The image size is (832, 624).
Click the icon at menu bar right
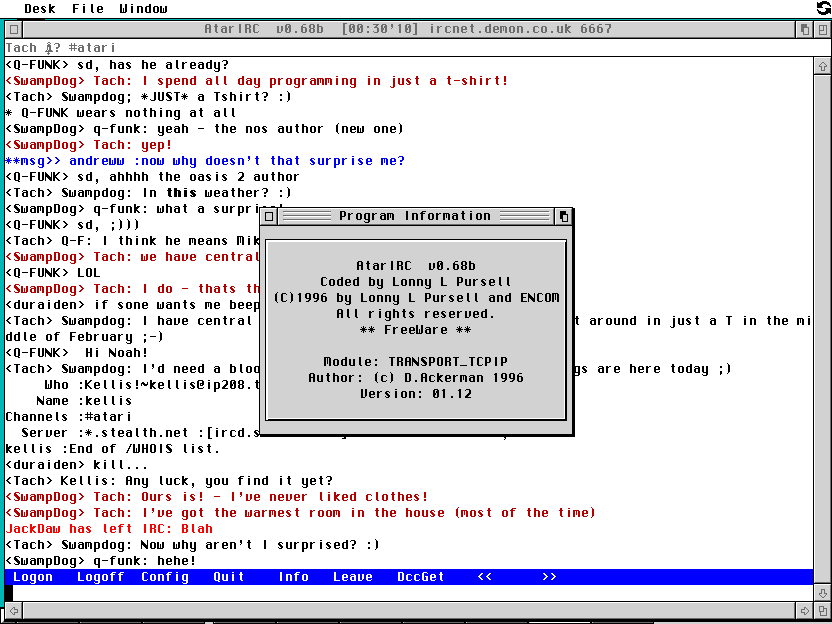pyautogui.click(x=824, y=8)
